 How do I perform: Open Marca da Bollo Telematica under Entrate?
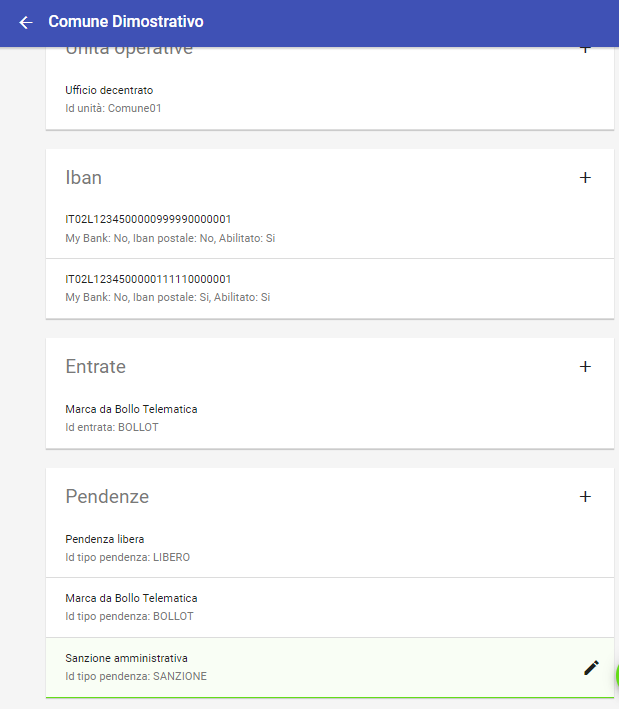[x=330, y=418]
